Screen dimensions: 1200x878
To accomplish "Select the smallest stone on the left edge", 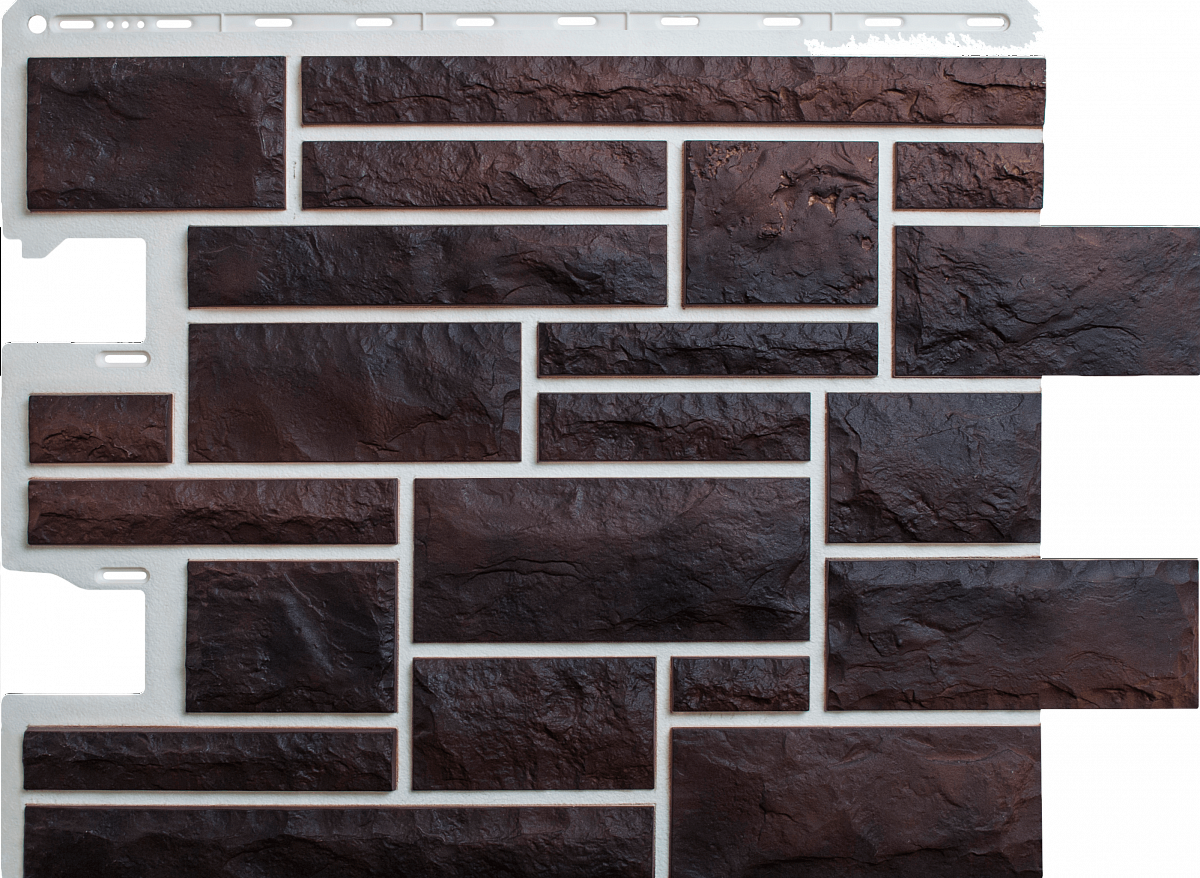I will [100, 429].
